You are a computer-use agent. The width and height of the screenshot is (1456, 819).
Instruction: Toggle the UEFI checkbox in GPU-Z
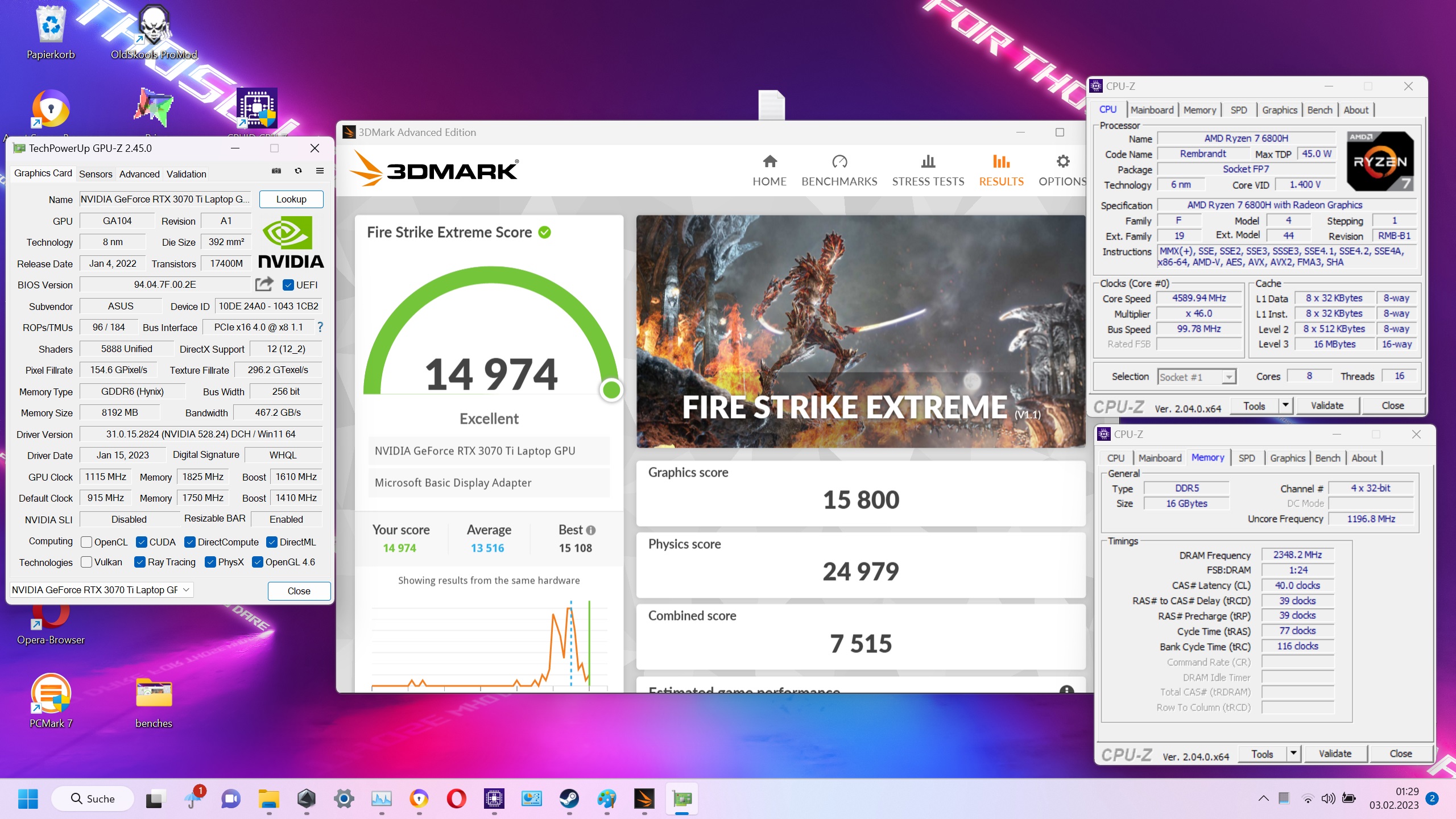(288, 285)
